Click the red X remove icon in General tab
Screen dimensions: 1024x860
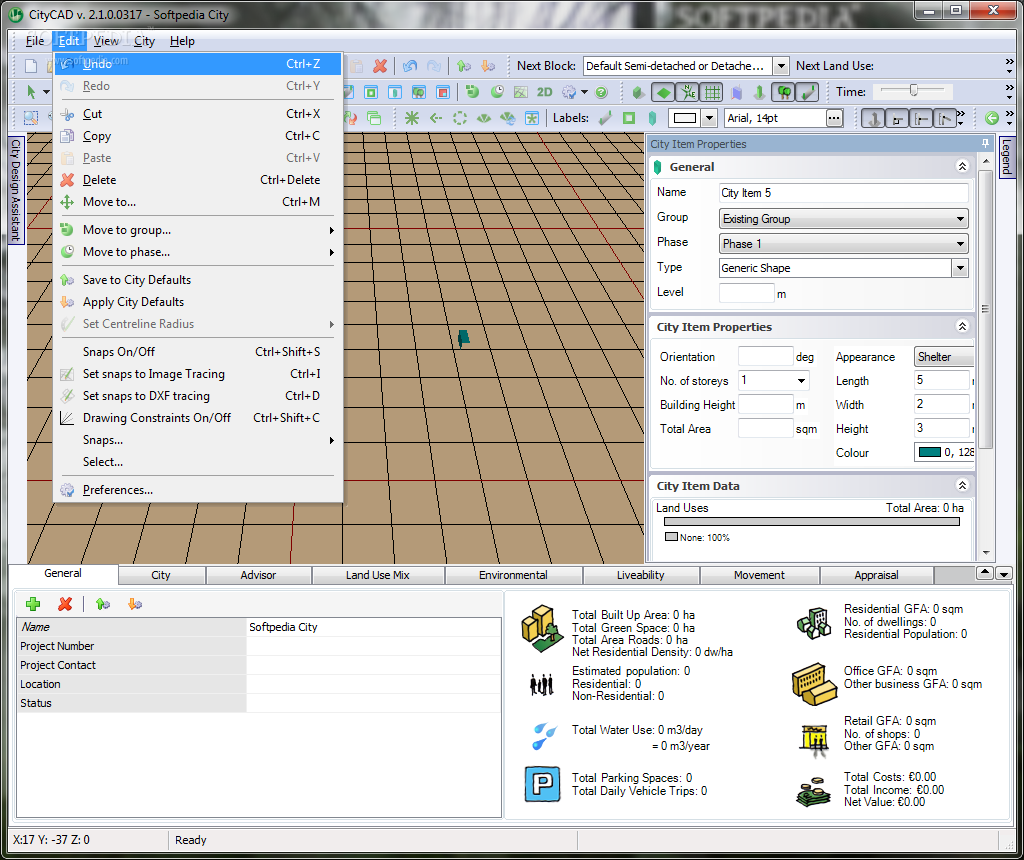[65, 604]
